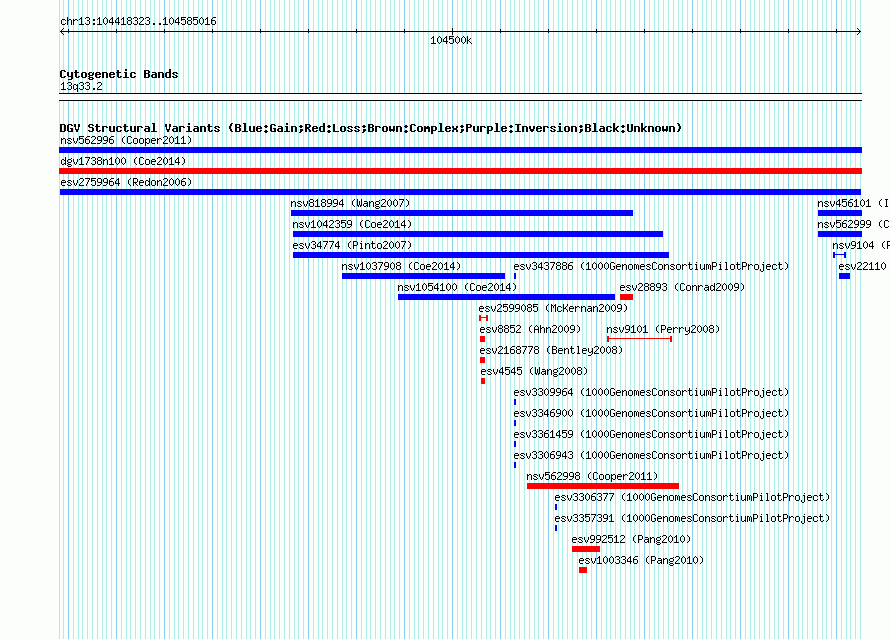The height and width of the screenshot is (639, 890).
Task: Open esv3437886 1000GenomesConsortiumPilotProject label
Action: pos(651,266)
